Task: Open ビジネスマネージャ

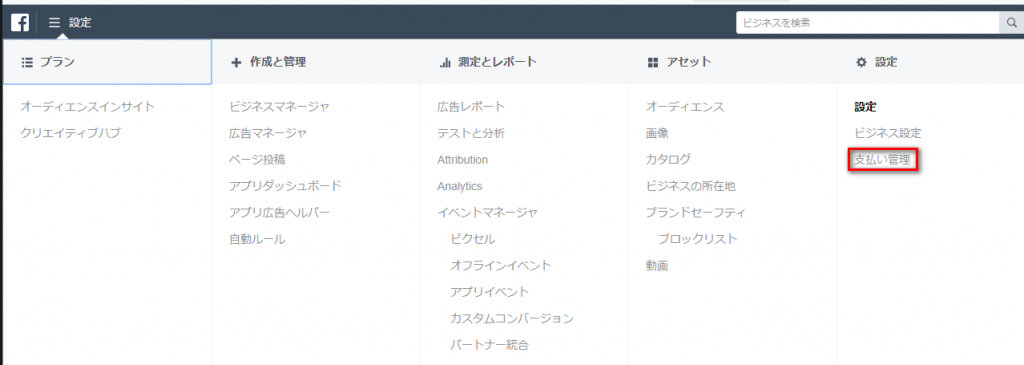Action: (280, 106)
